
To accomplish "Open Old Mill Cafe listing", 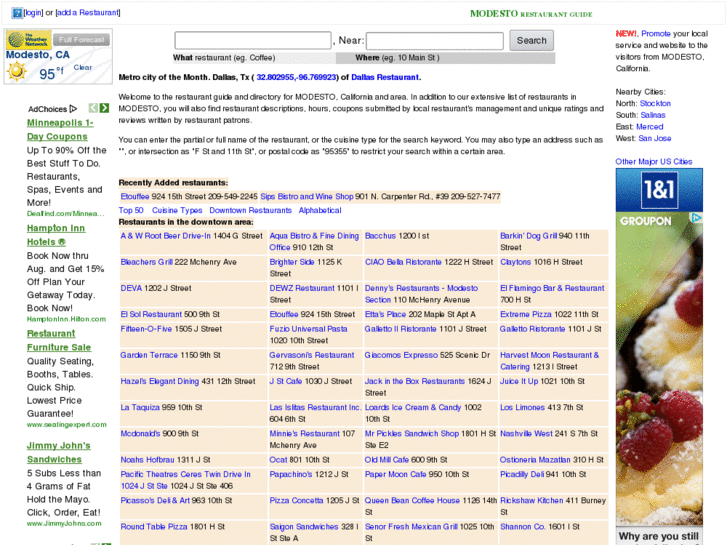I will [x=387, y=460].
